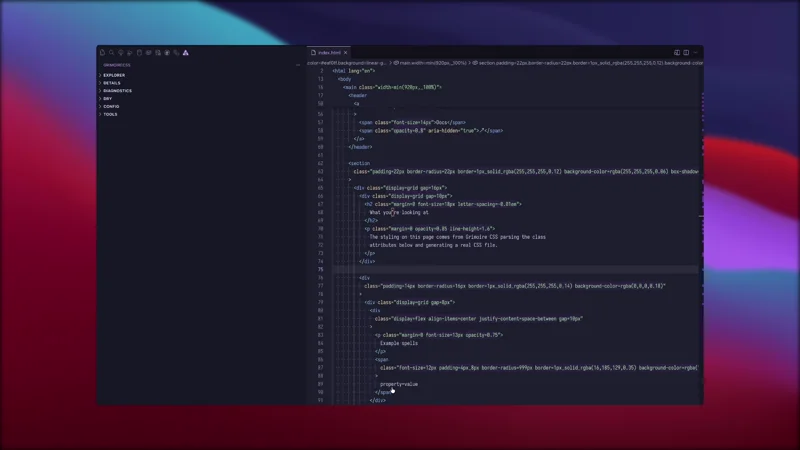The height and width of the screenshot is (450, 800).
Task: Expand the TOOLS section
Action: click(x=110, y=114)
